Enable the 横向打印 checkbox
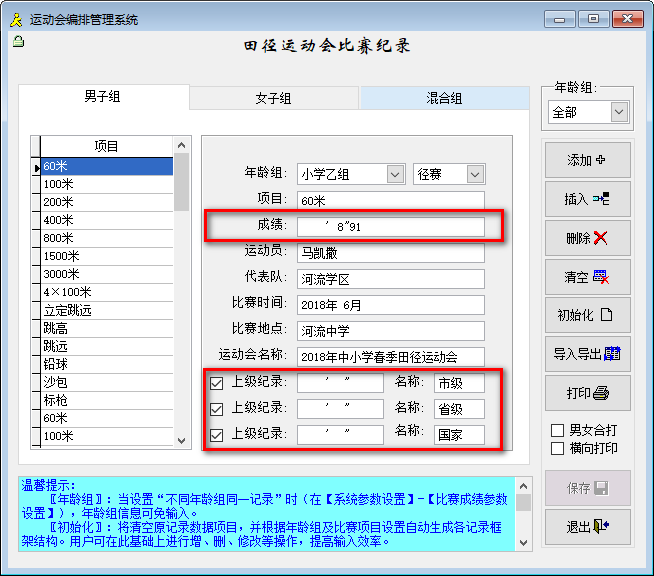 point(558,448)
